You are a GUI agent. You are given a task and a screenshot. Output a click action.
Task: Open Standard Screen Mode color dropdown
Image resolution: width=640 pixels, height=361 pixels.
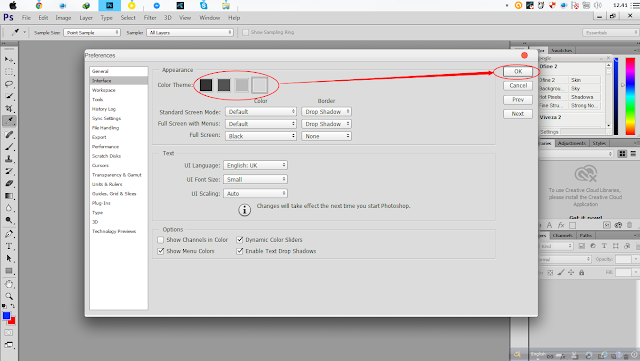click(x=260, y=111)
